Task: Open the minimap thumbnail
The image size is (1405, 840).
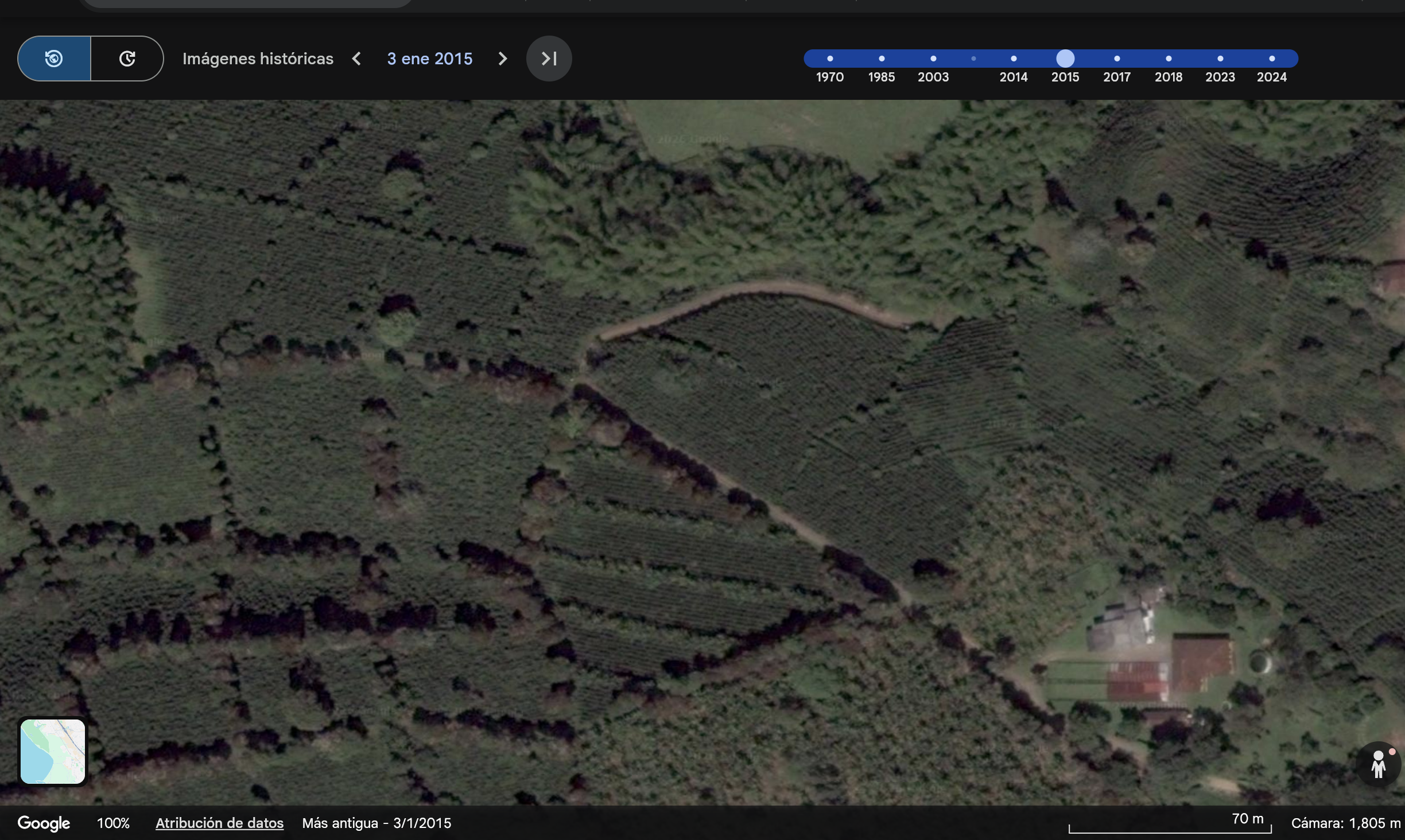Action: (53, 751)
